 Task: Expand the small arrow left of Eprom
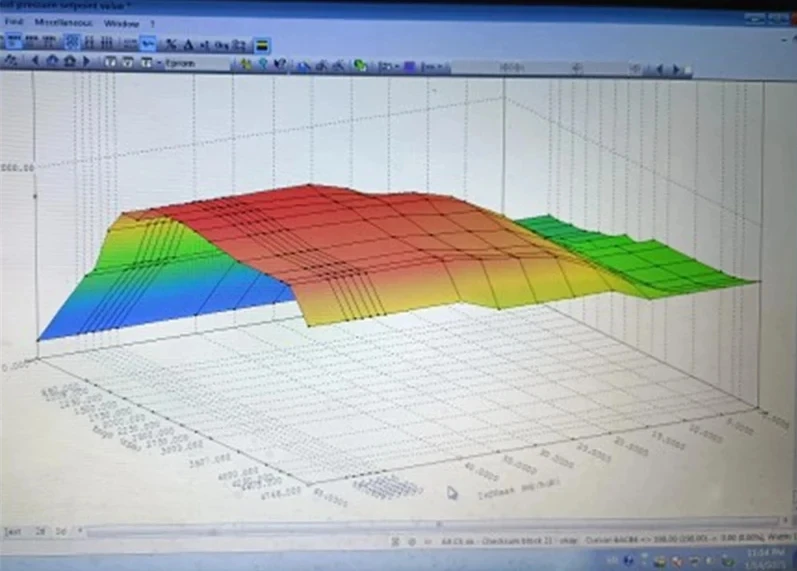pos(159,63)
